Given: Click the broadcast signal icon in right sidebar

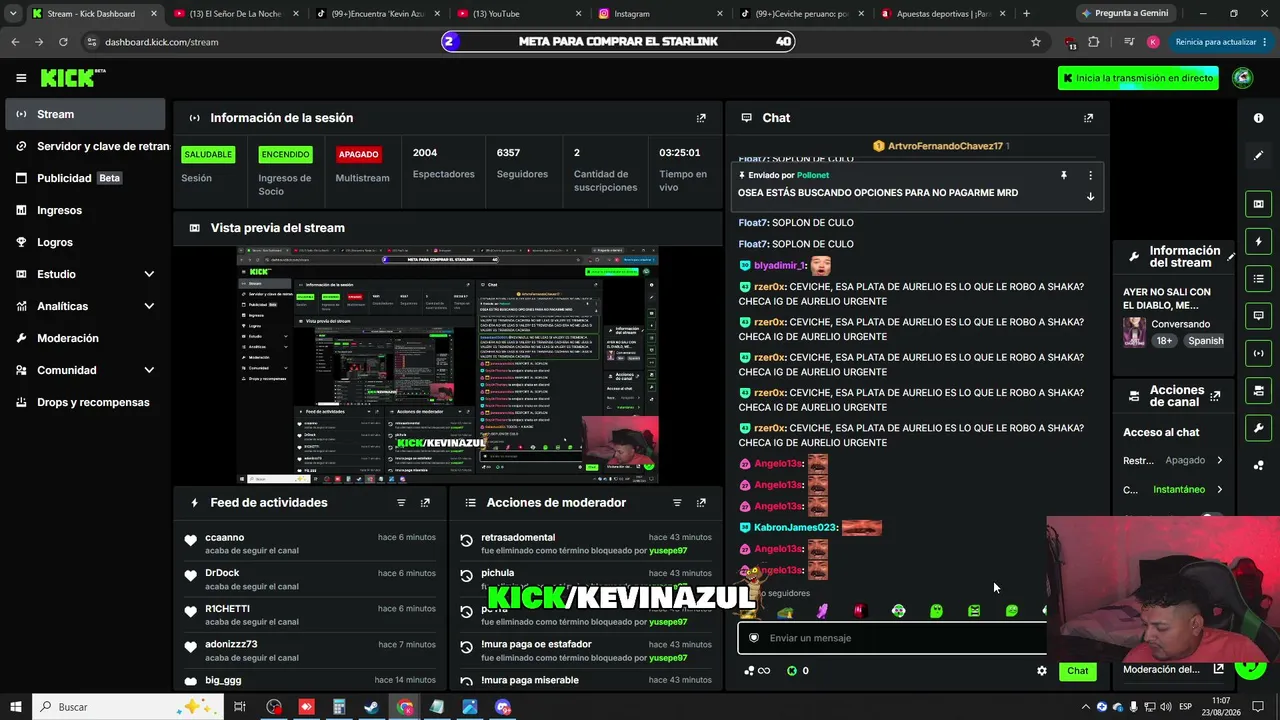Looking at the screenshot, I should click(1258, 353).
